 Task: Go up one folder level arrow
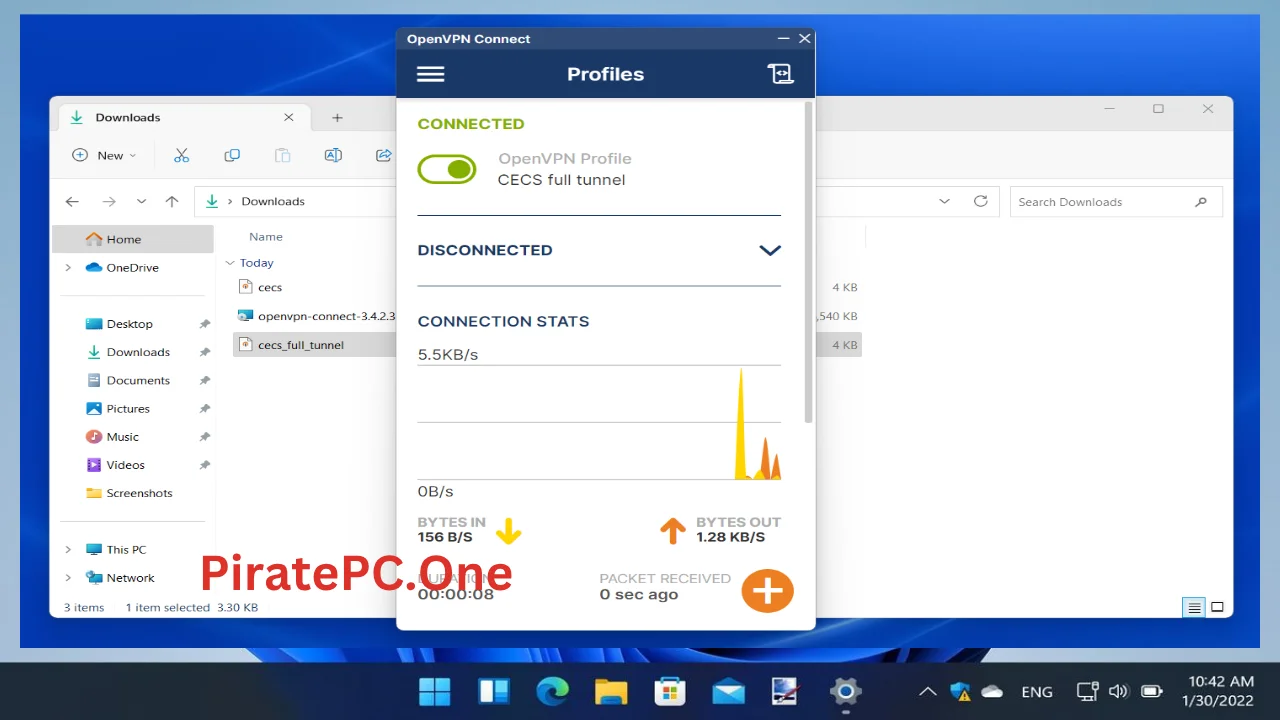pyautogui.click(x=172, y=201)
